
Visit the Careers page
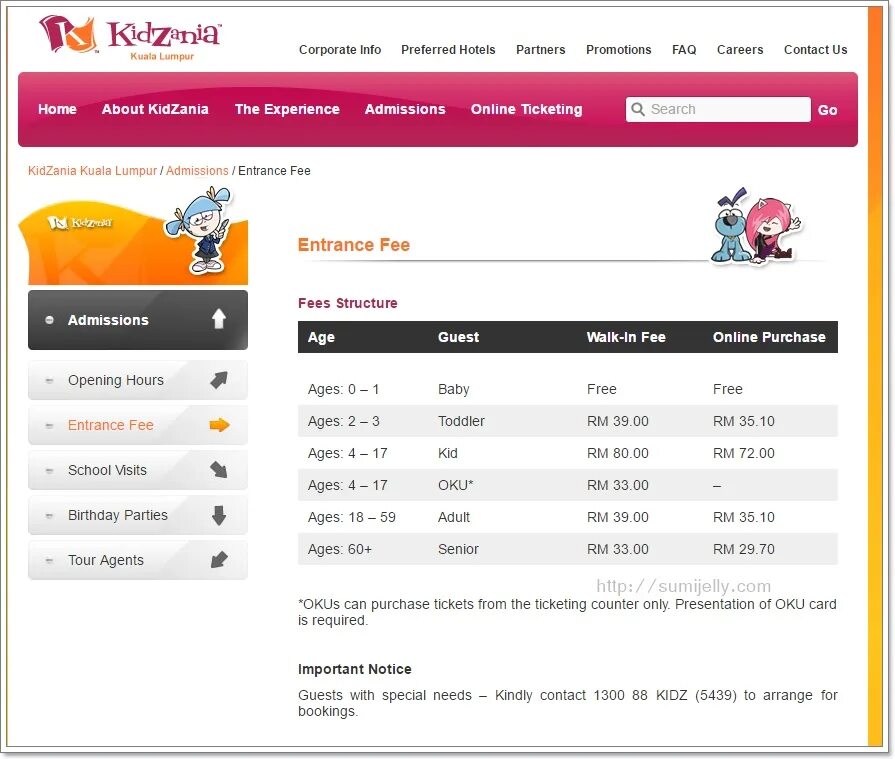pyautogui.click(x=740, y=50)
